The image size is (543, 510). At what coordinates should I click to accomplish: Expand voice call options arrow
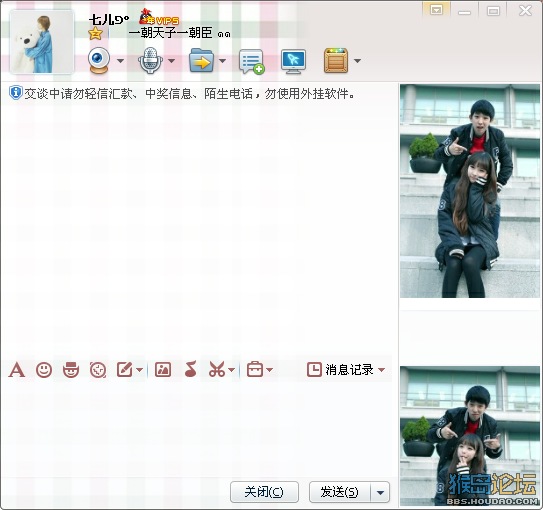click(x=171, y=61)
